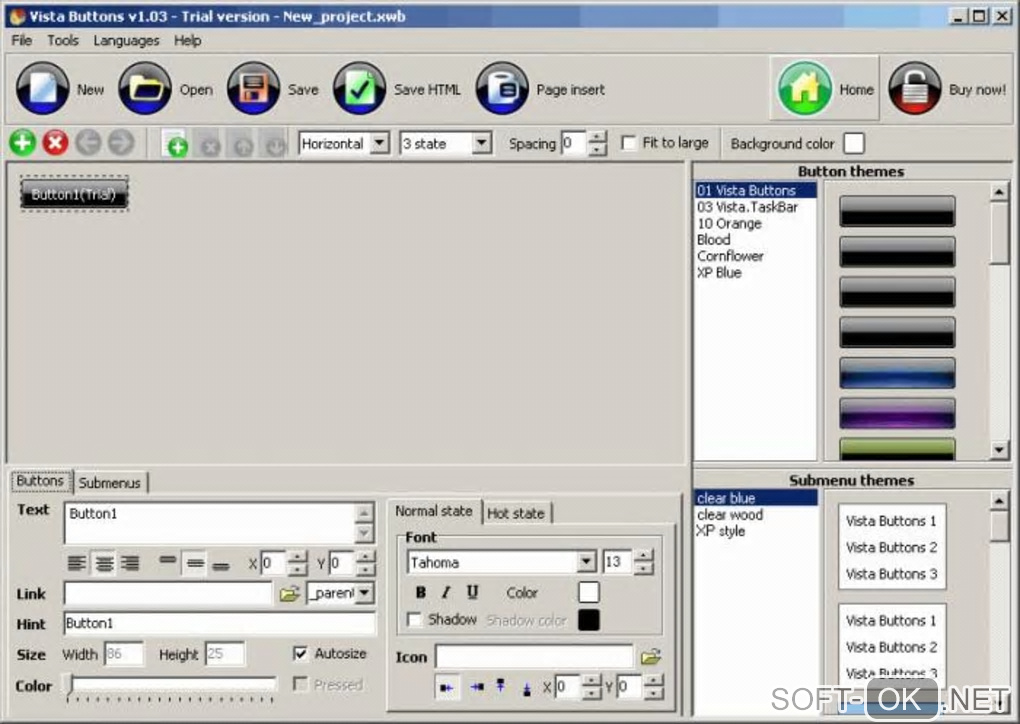This screenshot has width=1020, height=724.
Task: Select the Button1(Trial) preview button
Action: [x=74, y=194]
